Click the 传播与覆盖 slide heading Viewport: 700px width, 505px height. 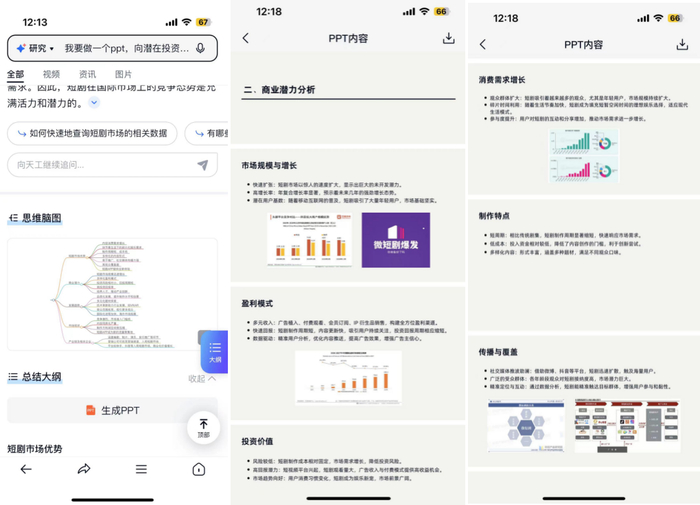coord(498,352)
